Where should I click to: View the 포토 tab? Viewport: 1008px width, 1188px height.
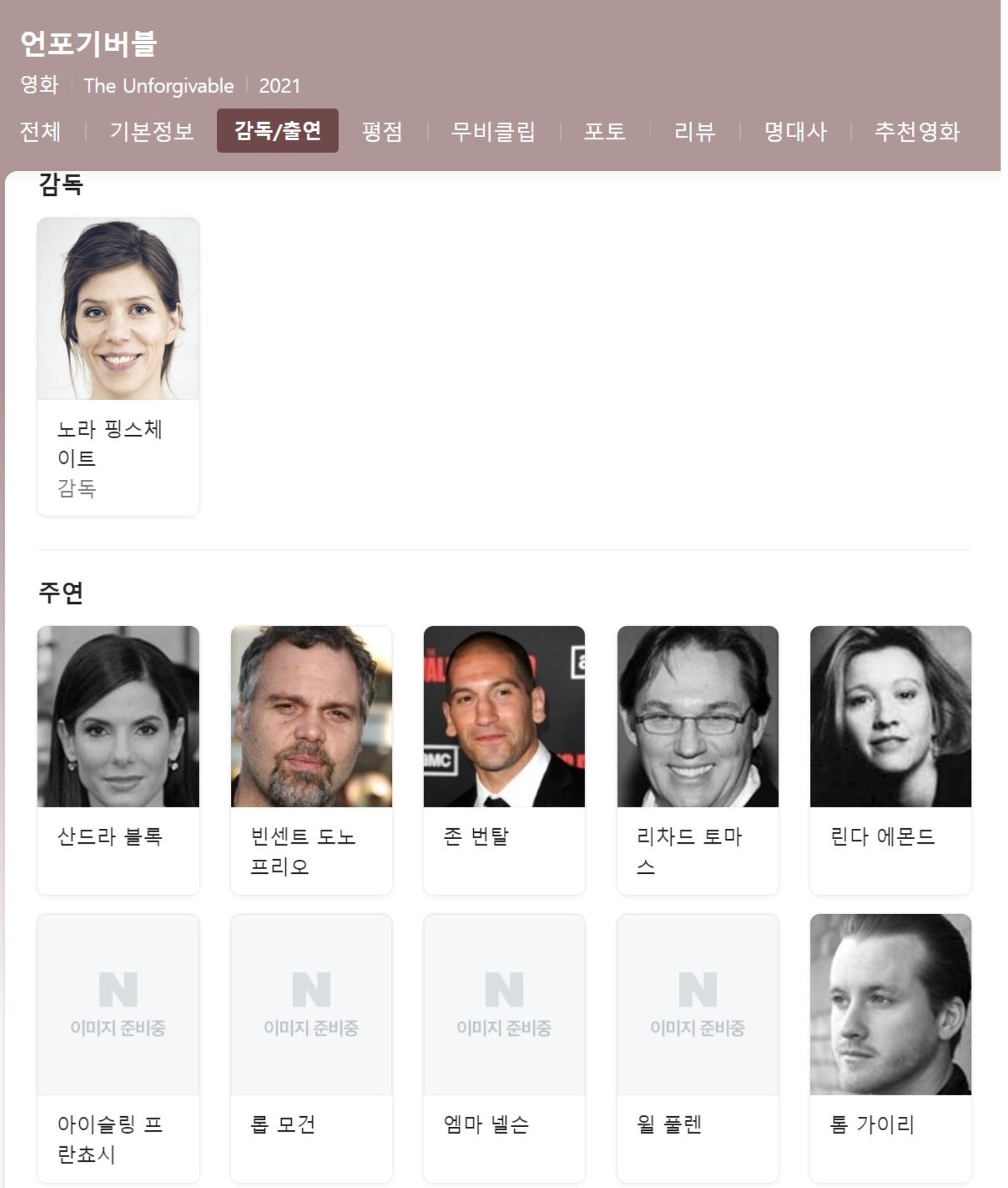click(x=605, y=131)
